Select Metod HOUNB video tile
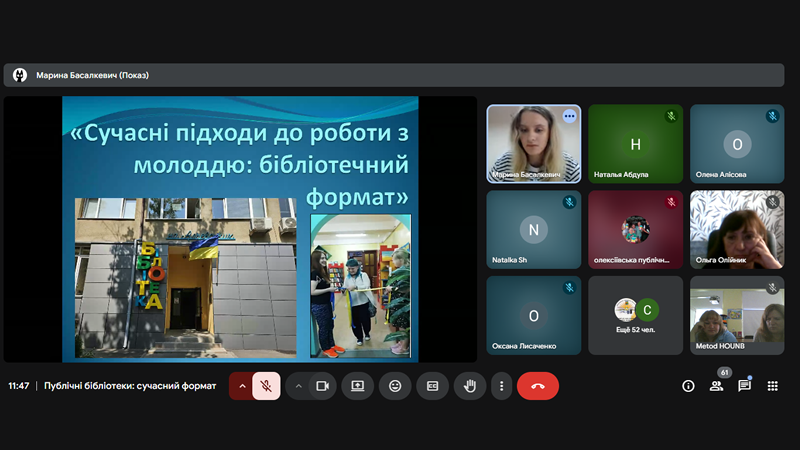The image size is (800, 450). (x=737, y=315)
